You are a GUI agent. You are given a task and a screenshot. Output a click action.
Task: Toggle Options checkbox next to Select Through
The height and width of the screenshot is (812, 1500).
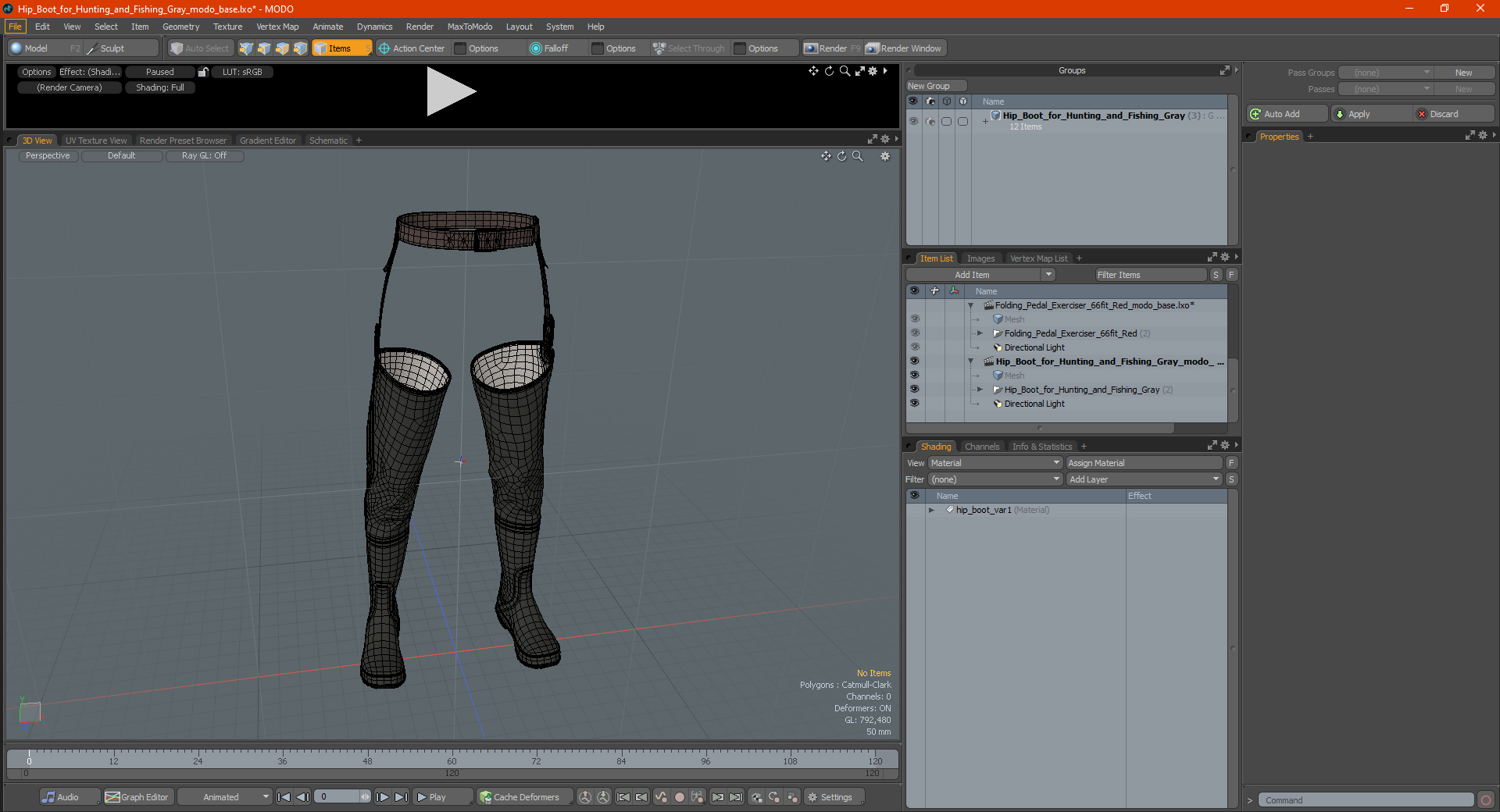pyautogui.click(x=741, y=48)
